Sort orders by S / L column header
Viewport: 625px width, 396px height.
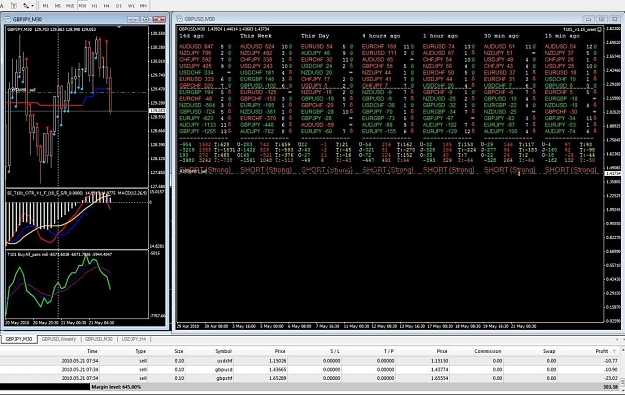[335, 351]
